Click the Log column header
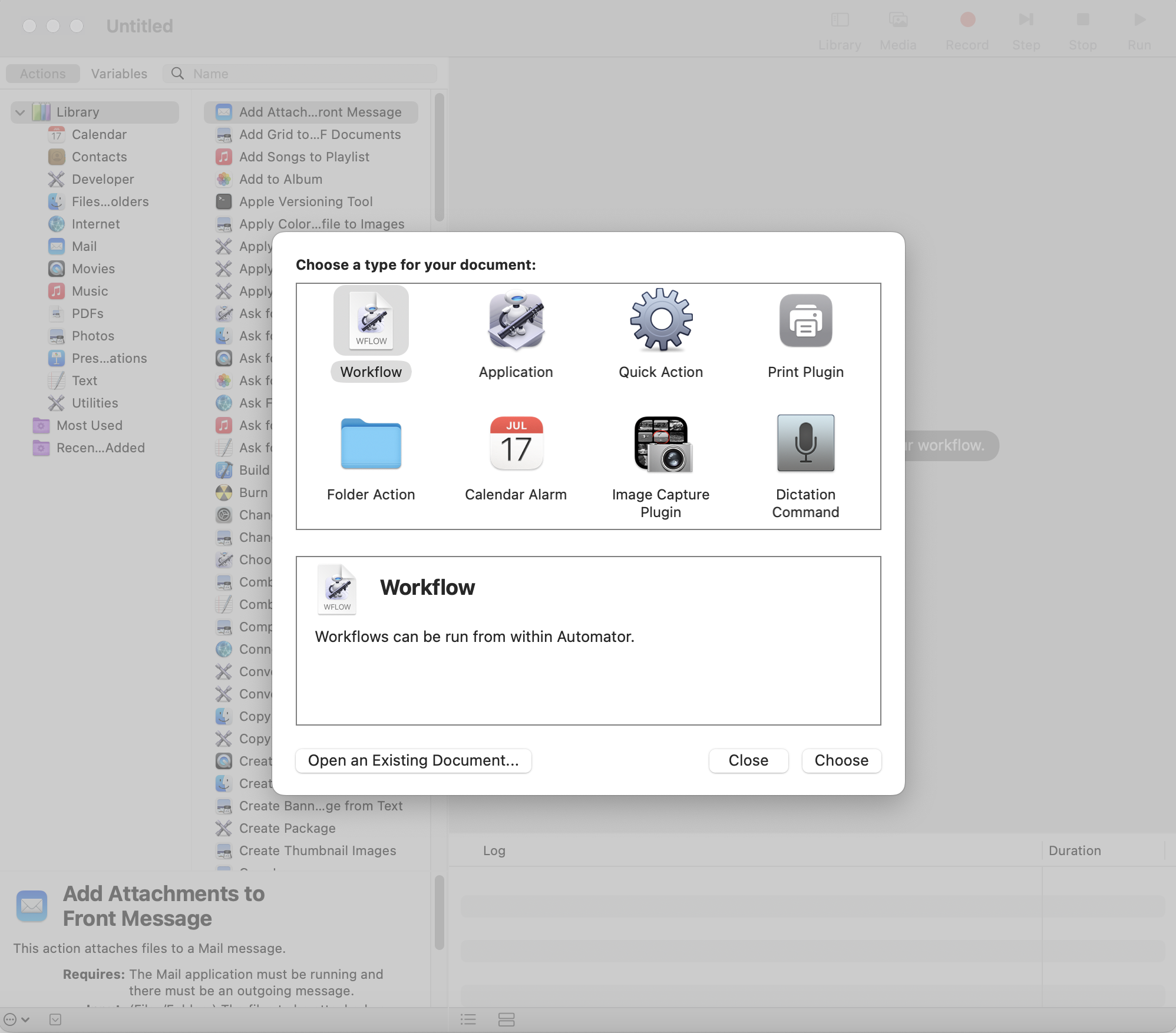 (494, 850)
